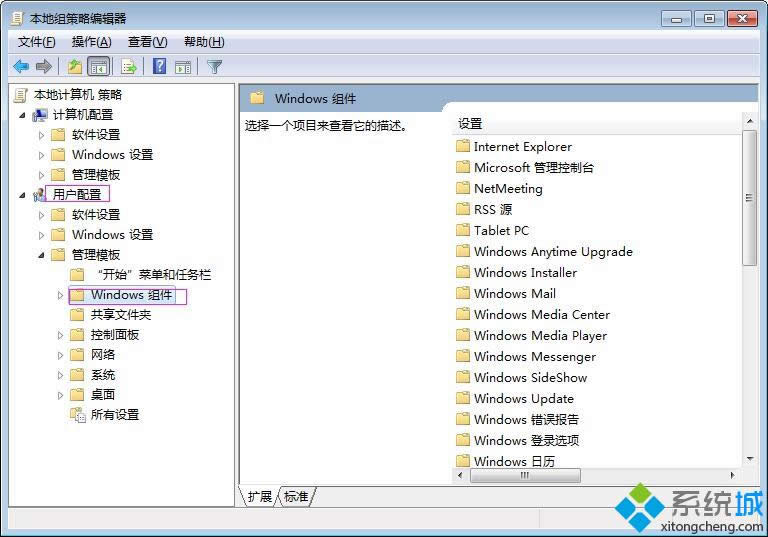This screenshot has width=768, height=537.
Task: Click the Windows Update folder icon
Action: click(463, 398)
